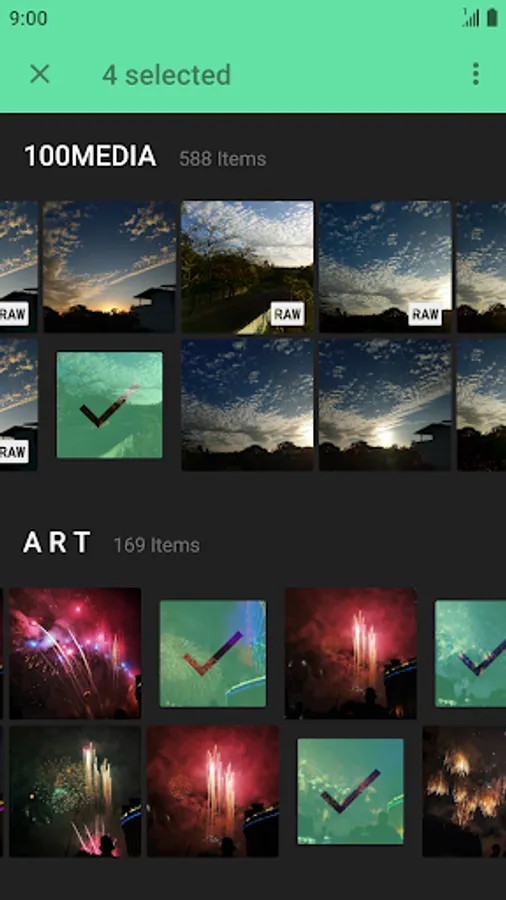Open the three-dot overflow menu
The height and width of the screenshot is (900, 506).
(475, 74)
